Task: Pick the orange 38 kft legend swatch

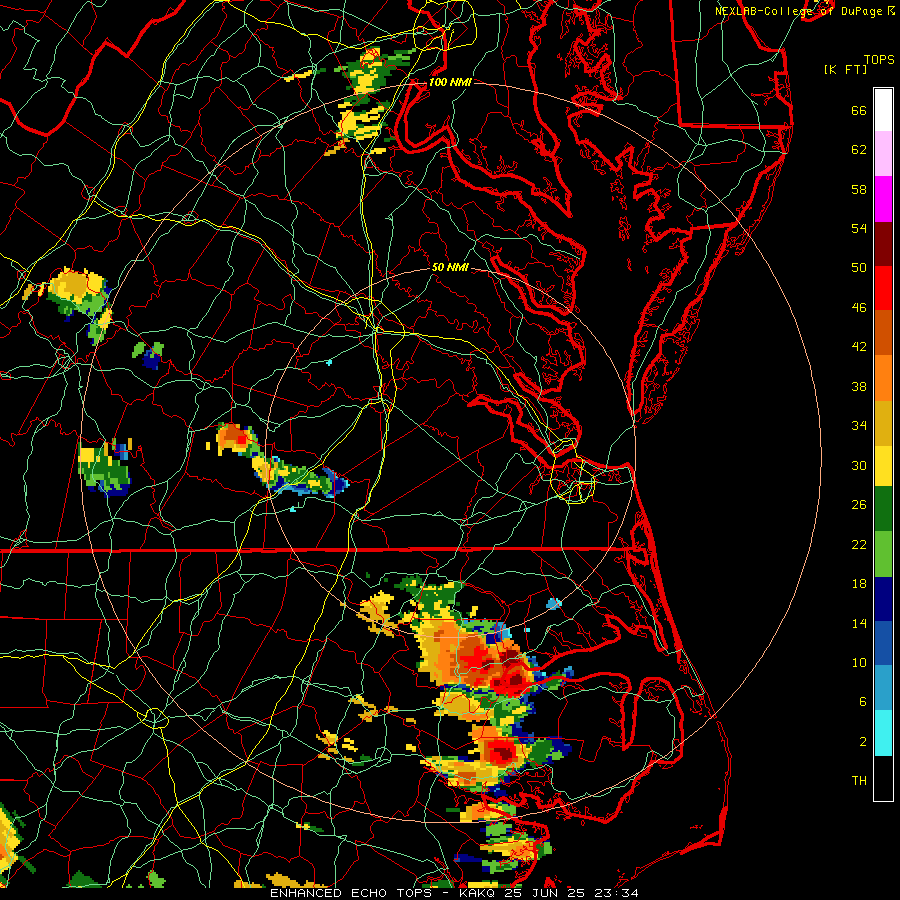Action: [x=883, y=378]
